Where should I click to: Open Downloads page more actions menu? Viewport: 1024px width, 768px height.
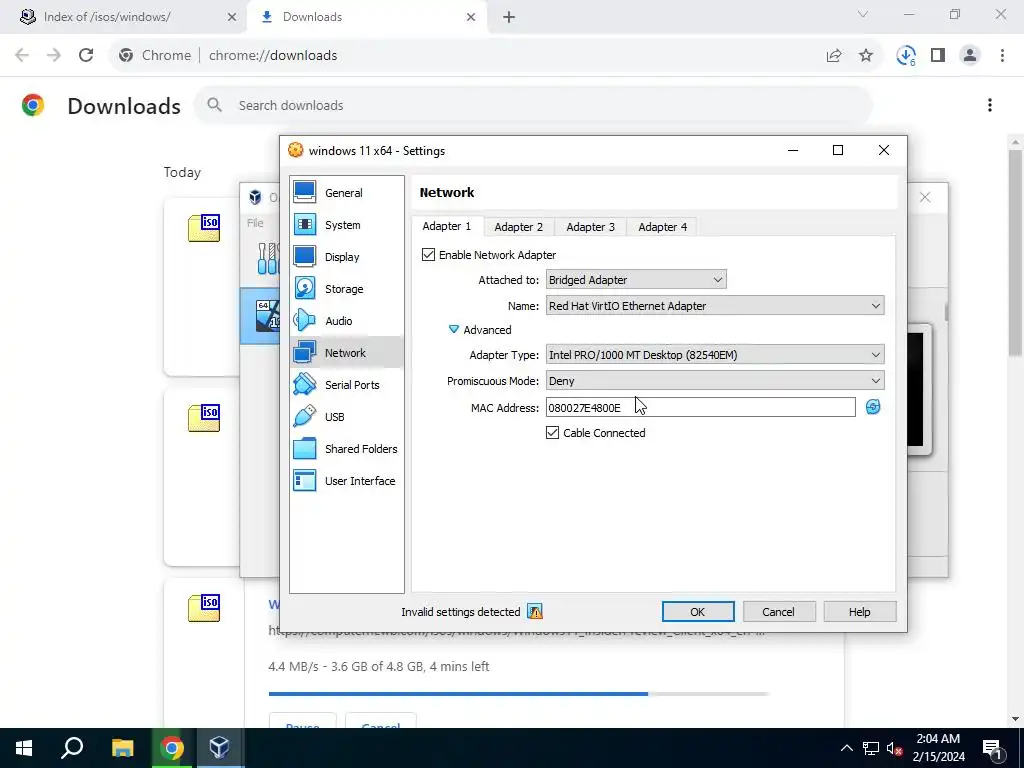990,105
